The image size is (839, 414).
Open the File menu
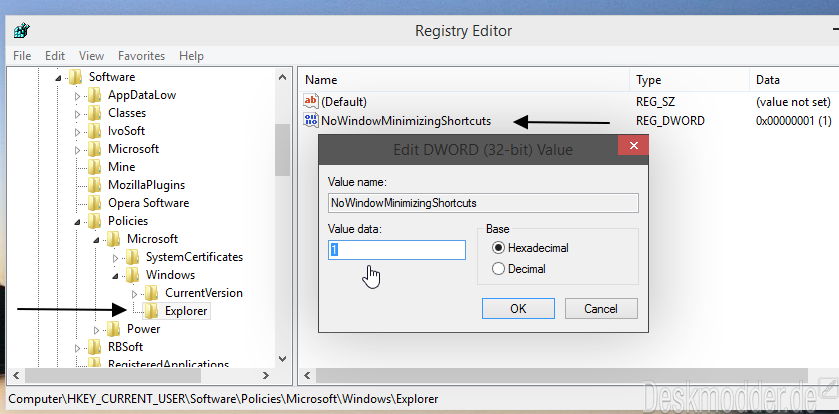[x=22, y=56]
